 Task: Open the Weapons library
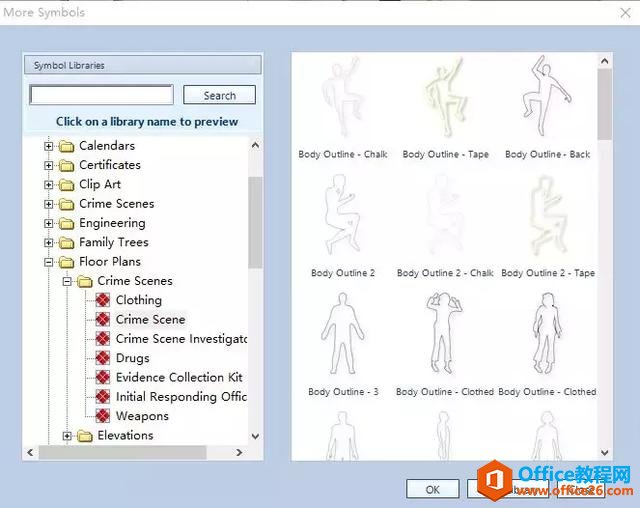tap(142, 416)
